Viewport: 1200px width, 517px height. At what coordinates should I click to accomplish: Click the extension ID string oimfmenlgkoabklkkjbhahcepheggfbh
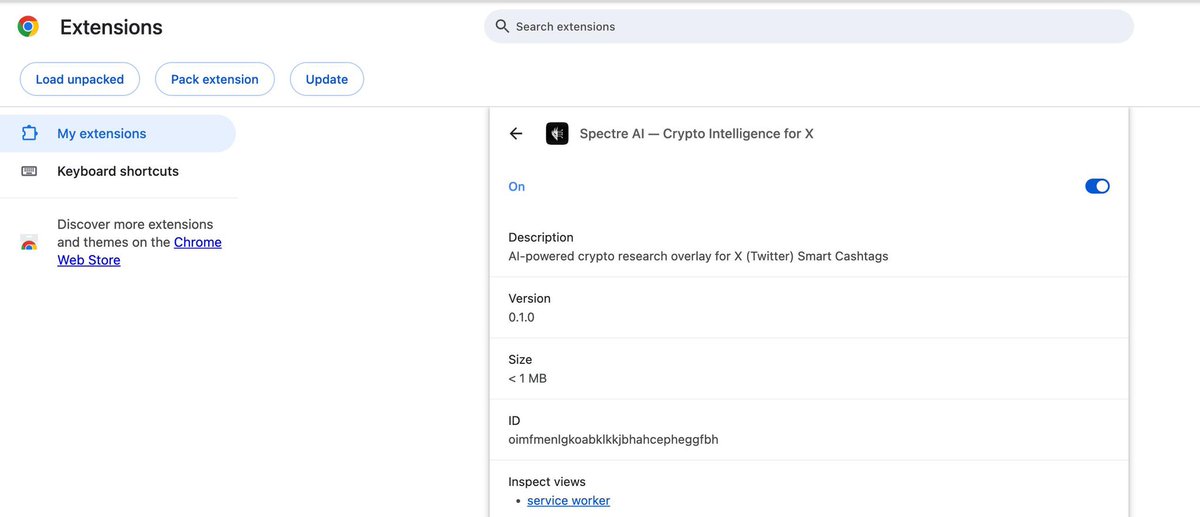[613, 439]
